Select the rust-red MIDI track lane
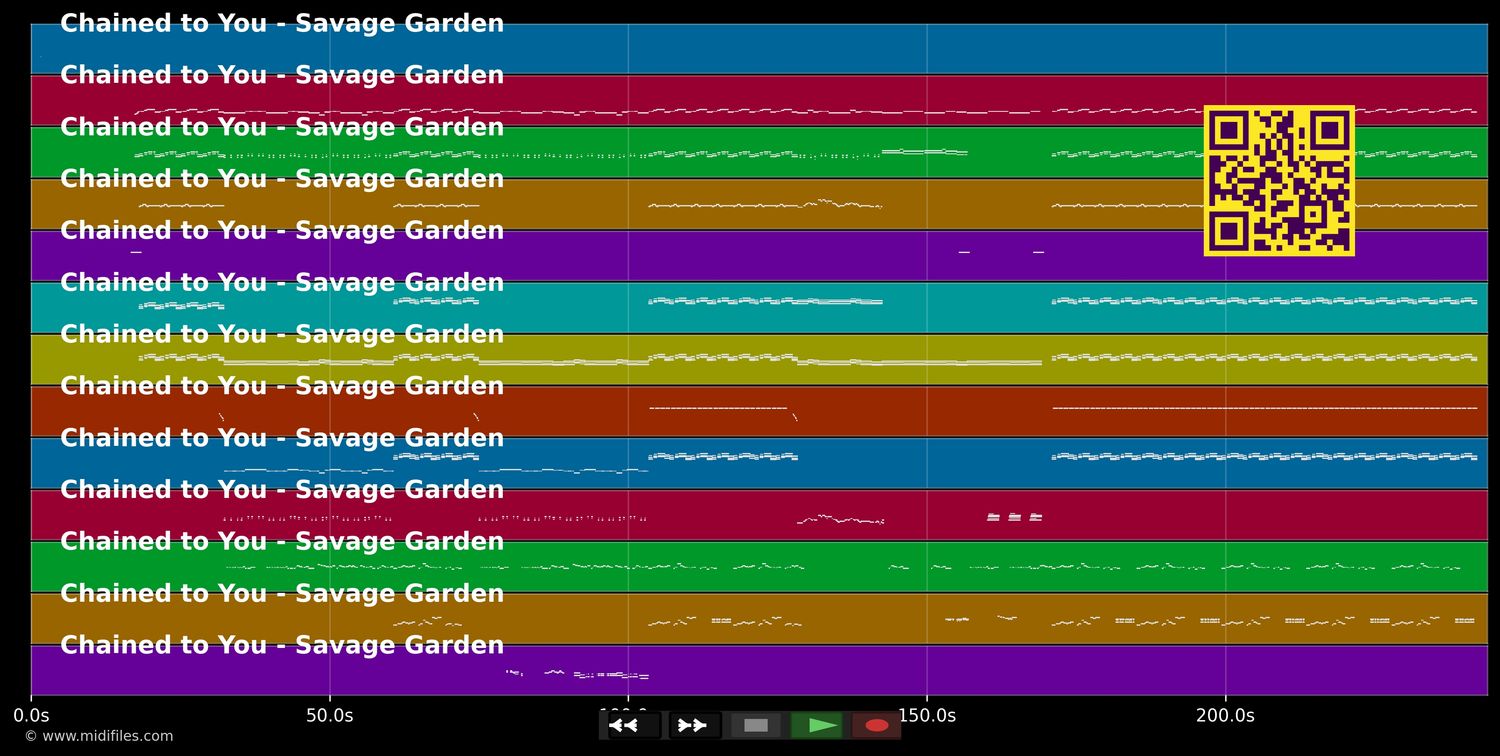This screenshot has height=756, width=1500. click(759, 412)
